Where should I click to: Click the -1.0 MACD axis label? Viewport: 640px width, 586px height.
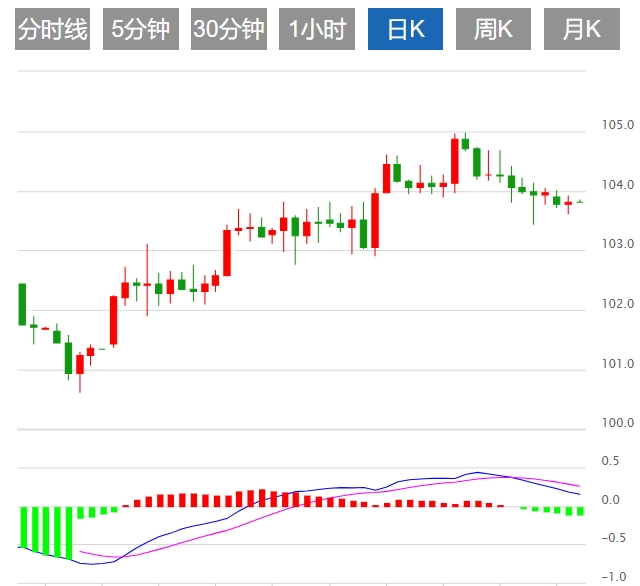[613, 577]
